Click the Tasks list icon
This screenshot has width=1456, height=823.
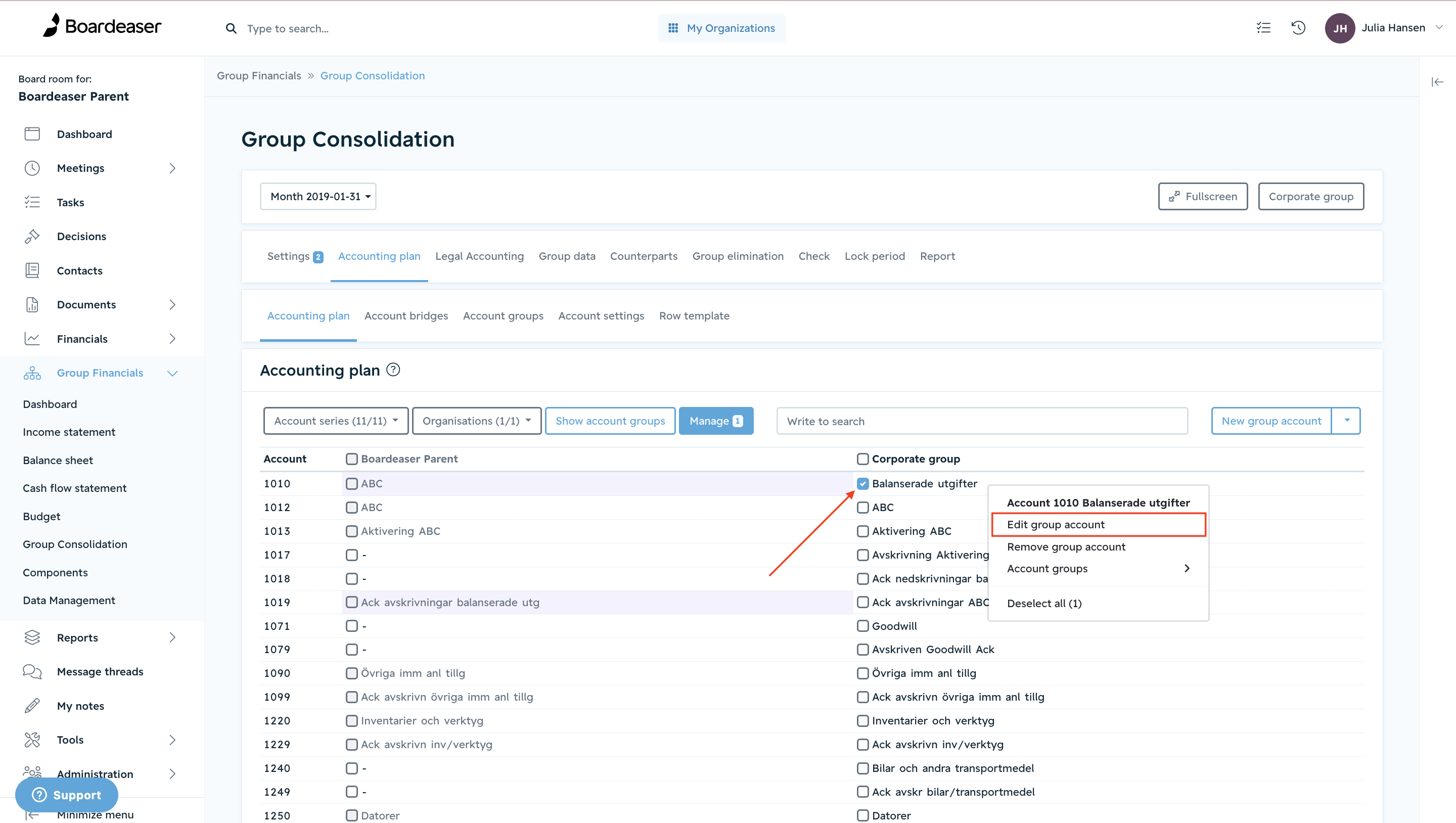[32, 202]
